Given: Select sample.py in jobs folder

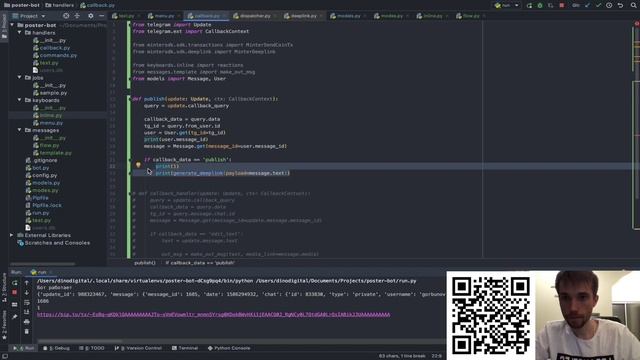Looking at the screenshot, I should coord(53,93).
